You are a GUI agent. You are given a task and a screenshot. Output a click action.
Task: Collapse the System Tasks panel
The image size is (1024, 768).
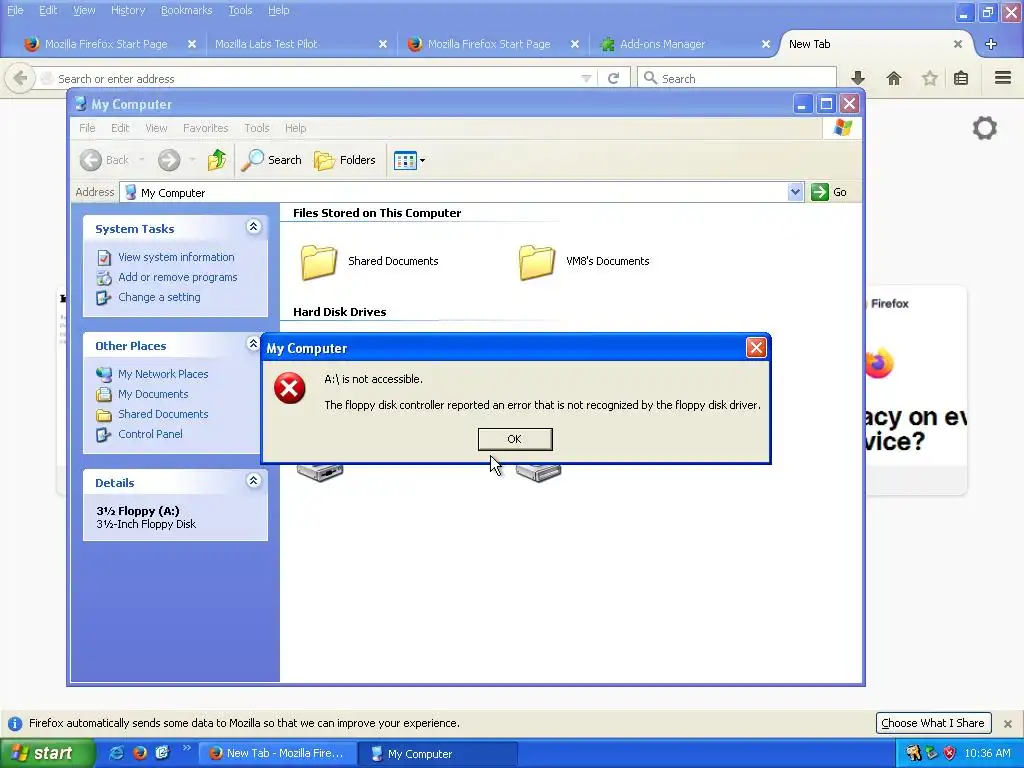tap(253, 227)
